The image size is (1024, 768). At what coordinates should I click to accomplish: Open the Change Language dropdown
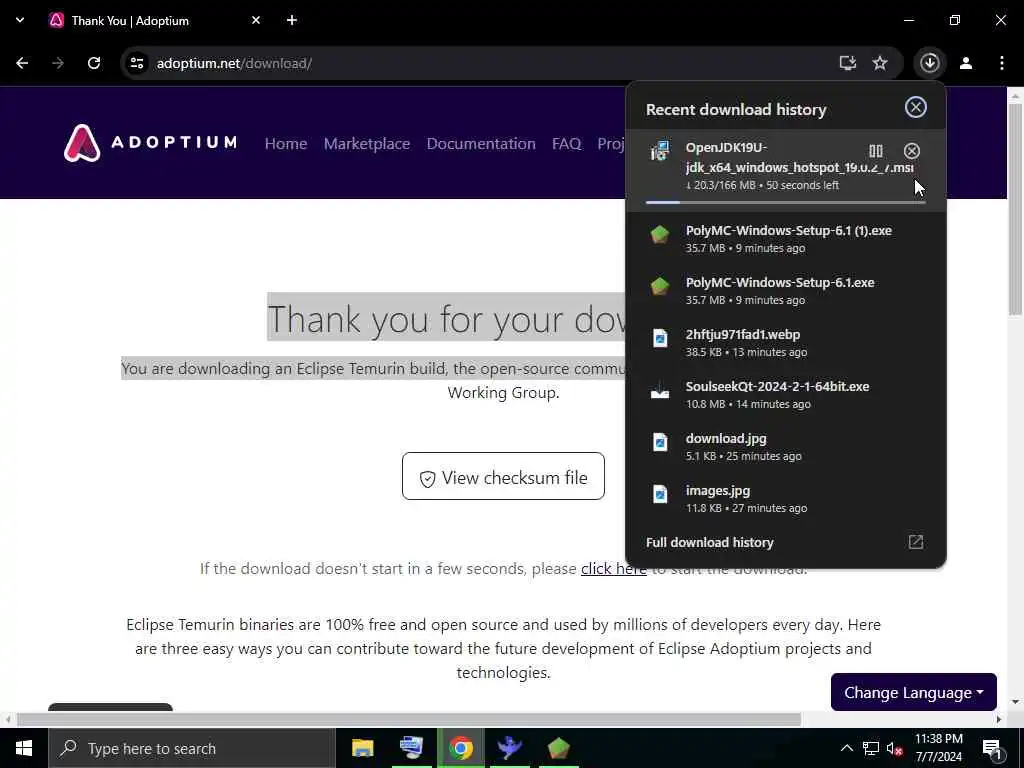[x=914, y=692]
